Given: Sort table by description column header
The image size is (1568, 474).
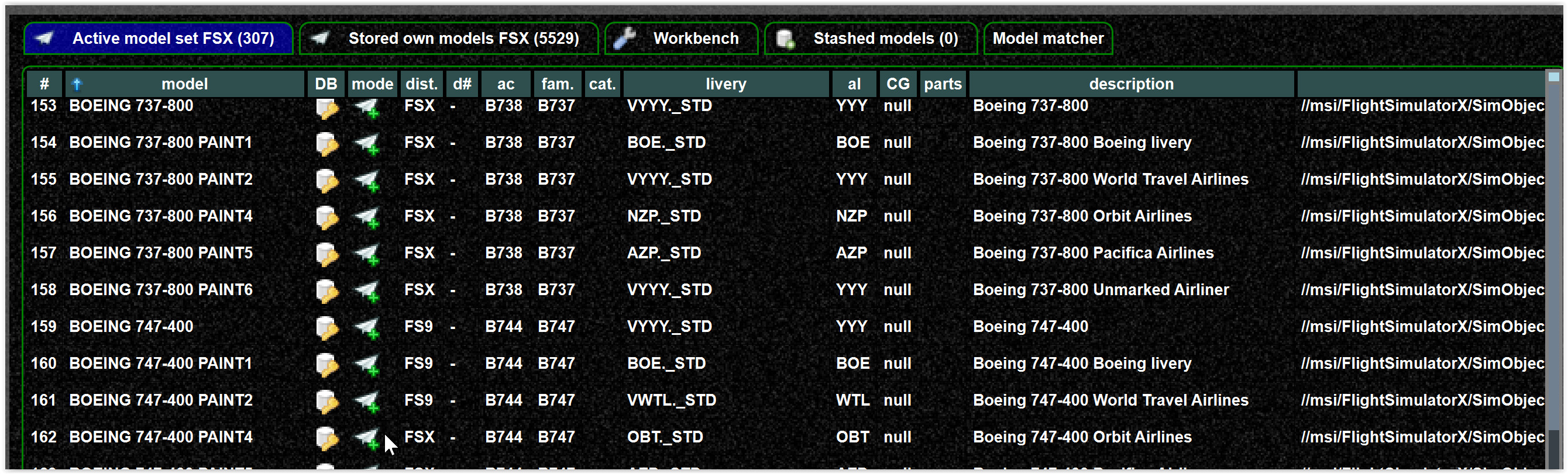Looking at the screenshot, I should coord(1130,84).
